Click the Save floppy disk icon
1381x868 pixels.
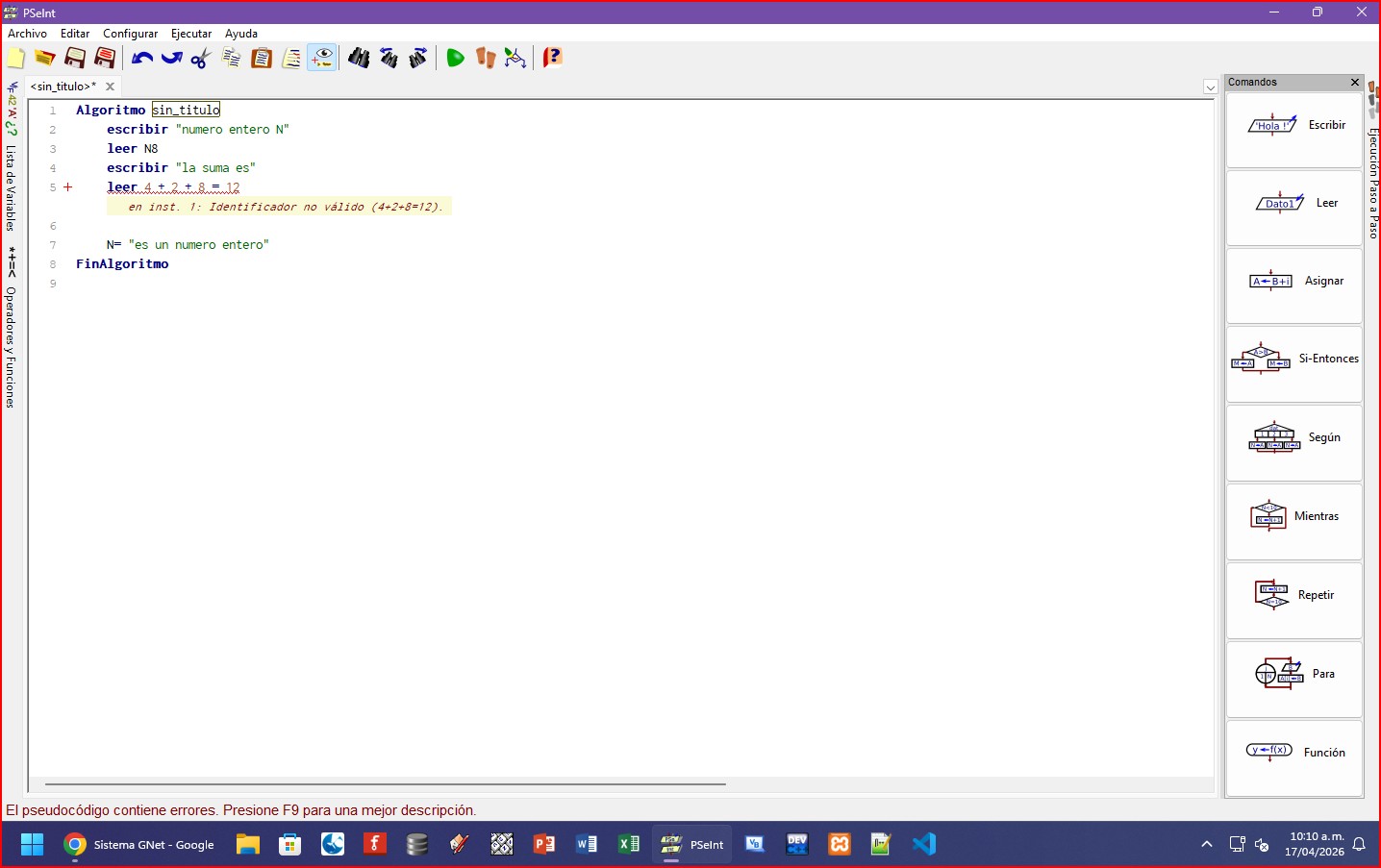pyautogui.click(x=75, y=59)
